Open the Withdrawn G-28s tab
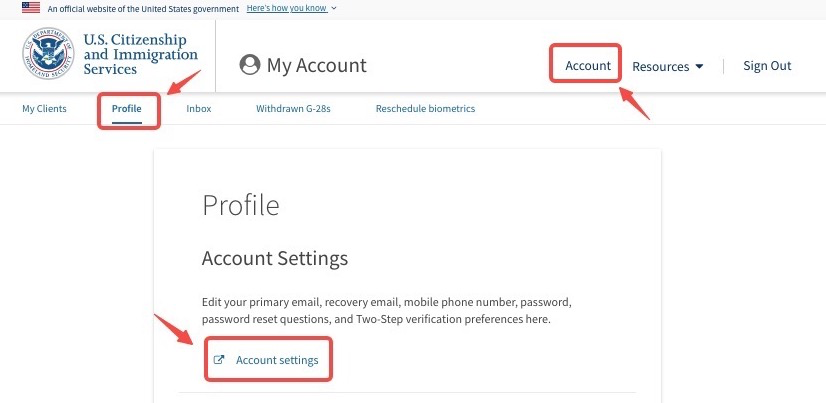Image resolution: width=826 pixels, height=403 pixels. (x=293, y=108)
